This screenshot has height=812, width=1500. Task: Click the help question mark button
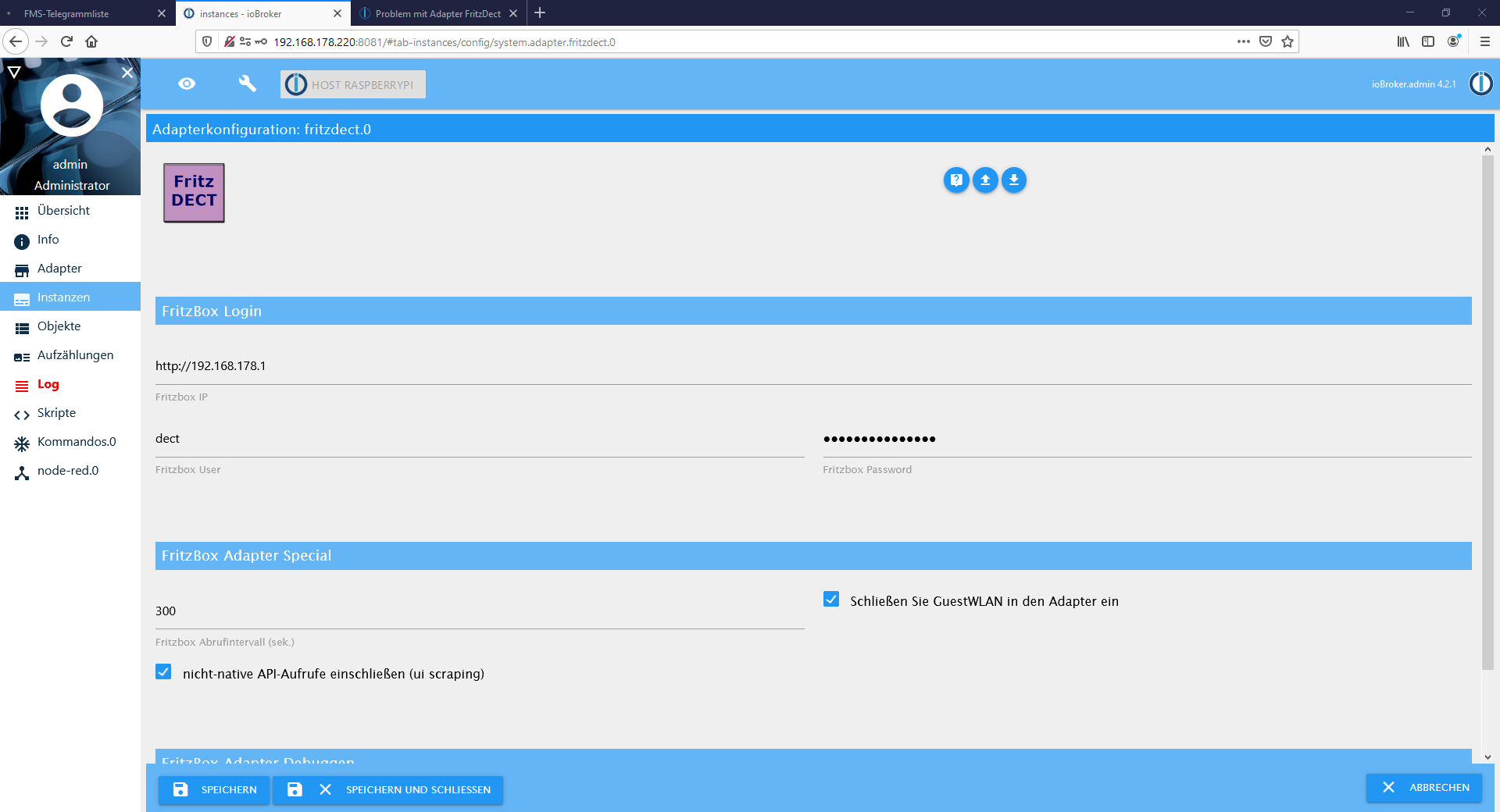click(x=956, y=180)
